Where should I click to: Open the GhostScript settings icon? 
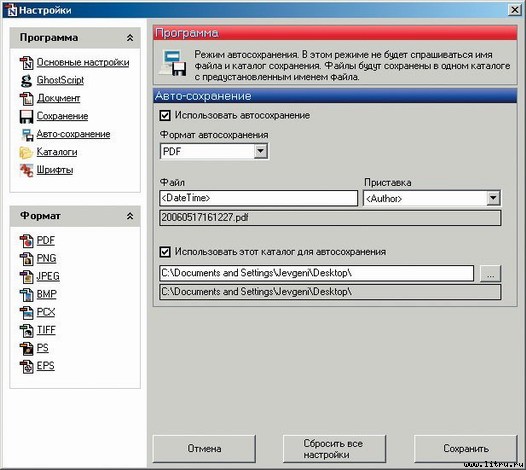click(26, 81)
